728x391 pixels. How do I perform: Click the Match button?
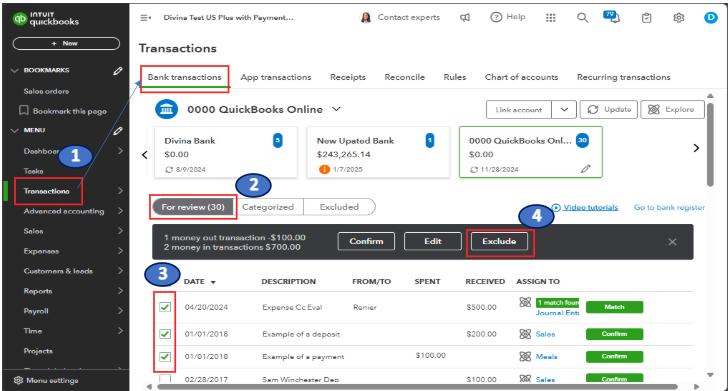pos(614,307)
